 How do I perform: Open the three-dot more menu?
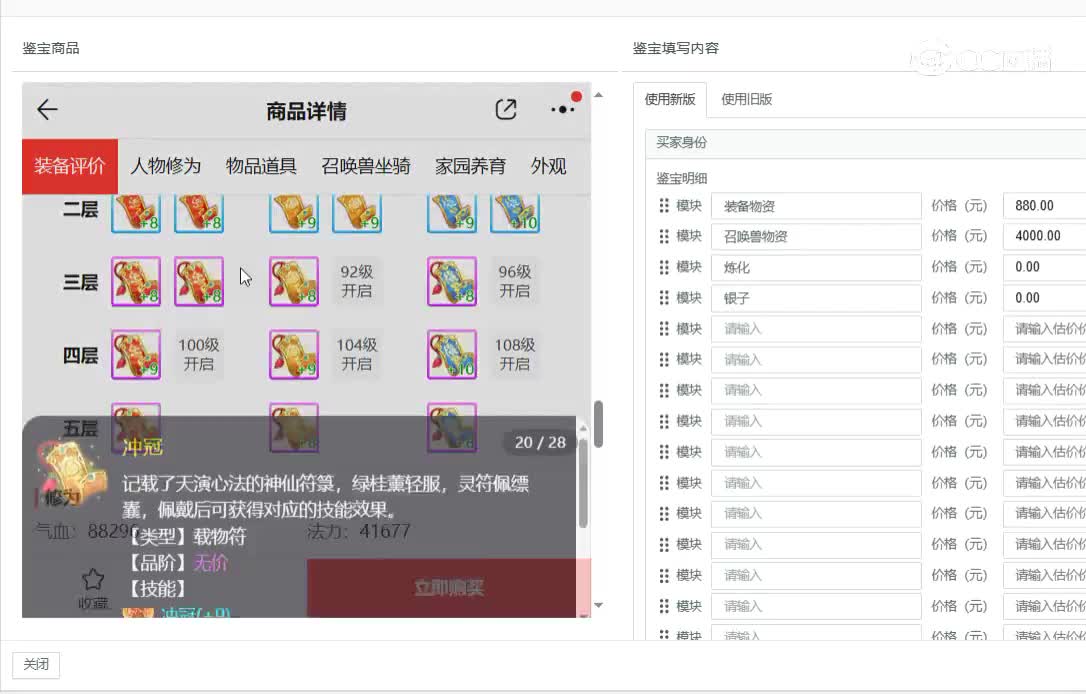point(562,109)
